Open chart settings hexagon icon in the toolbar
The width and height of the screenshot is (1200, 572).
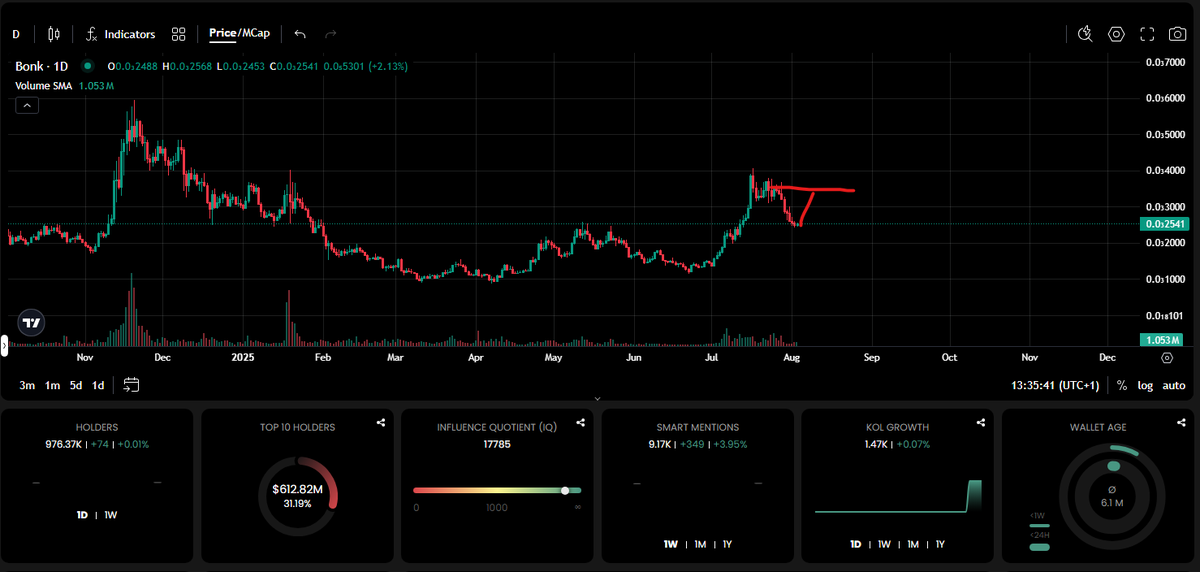point(1117,34)
